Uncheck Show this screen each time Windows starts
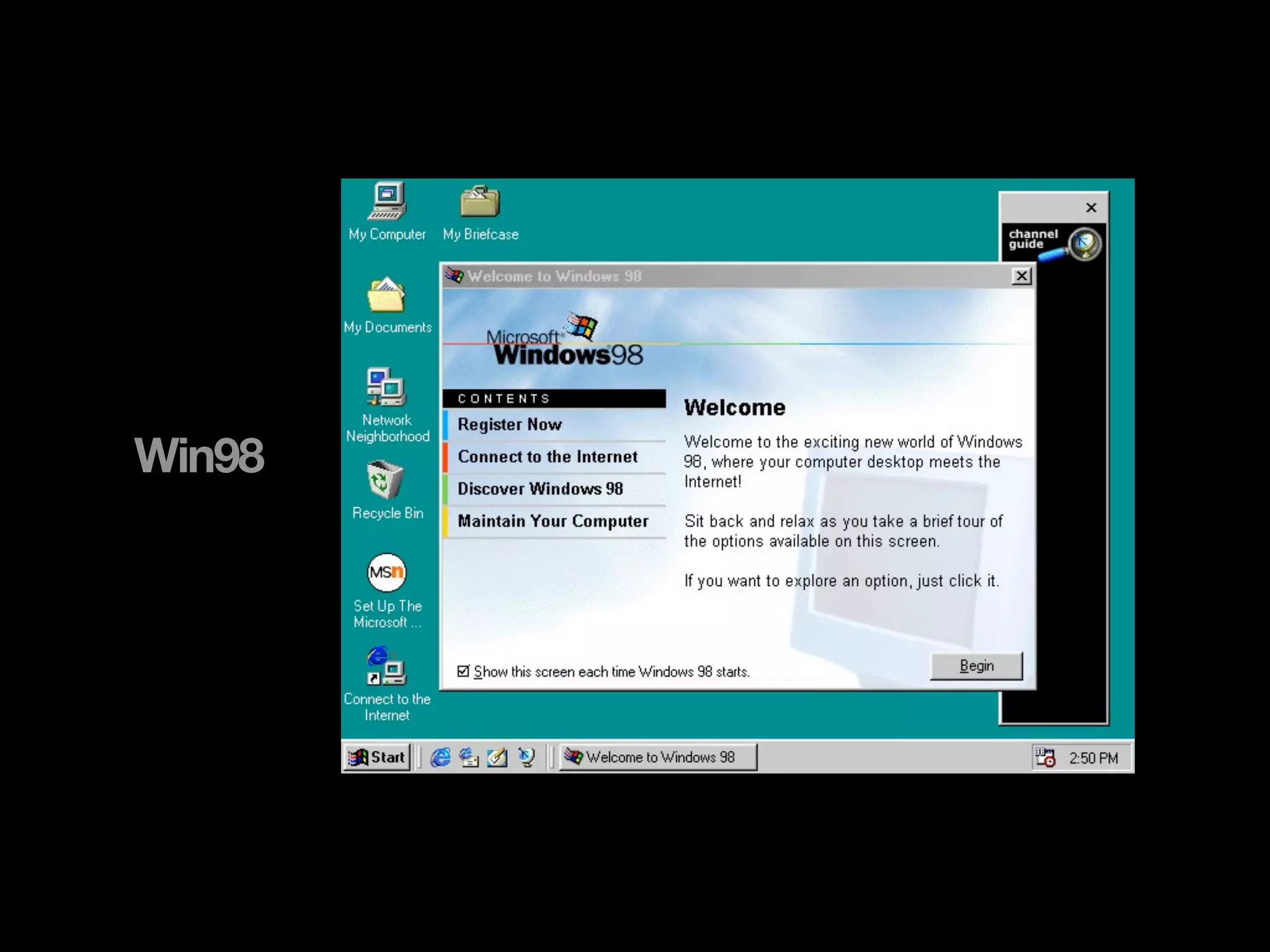 [x=463, y=671]
